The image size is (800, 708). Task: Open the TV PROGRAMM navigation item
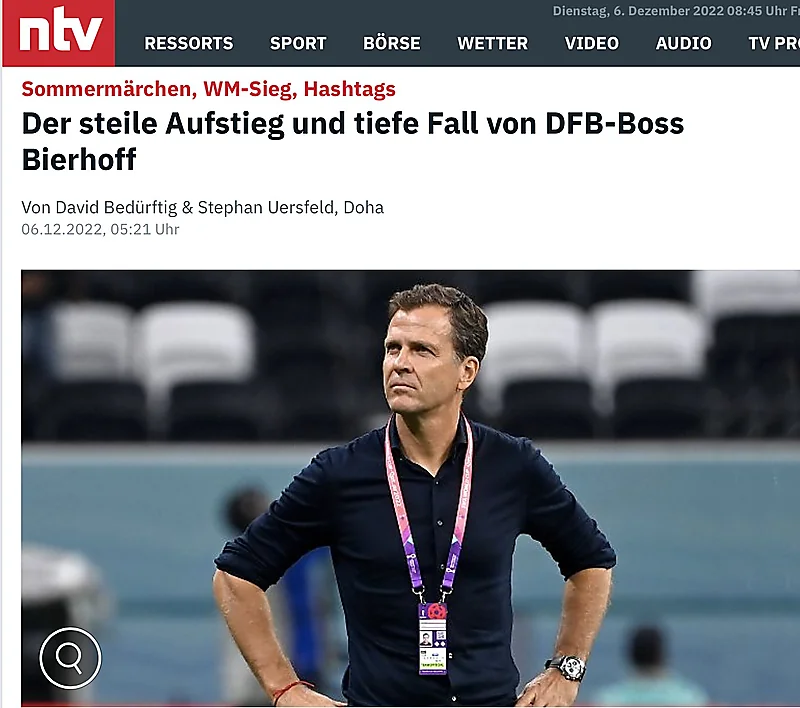(x=774, y=43)
